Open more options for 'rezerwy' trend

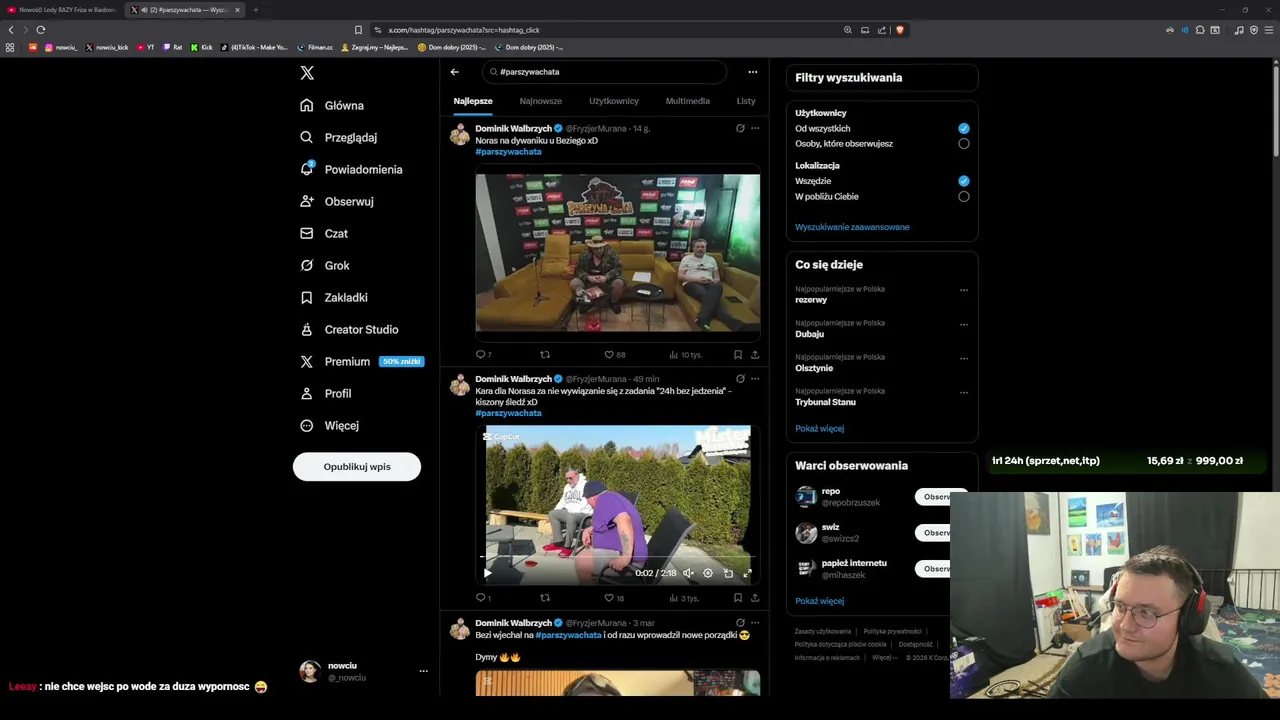[964, 290]
